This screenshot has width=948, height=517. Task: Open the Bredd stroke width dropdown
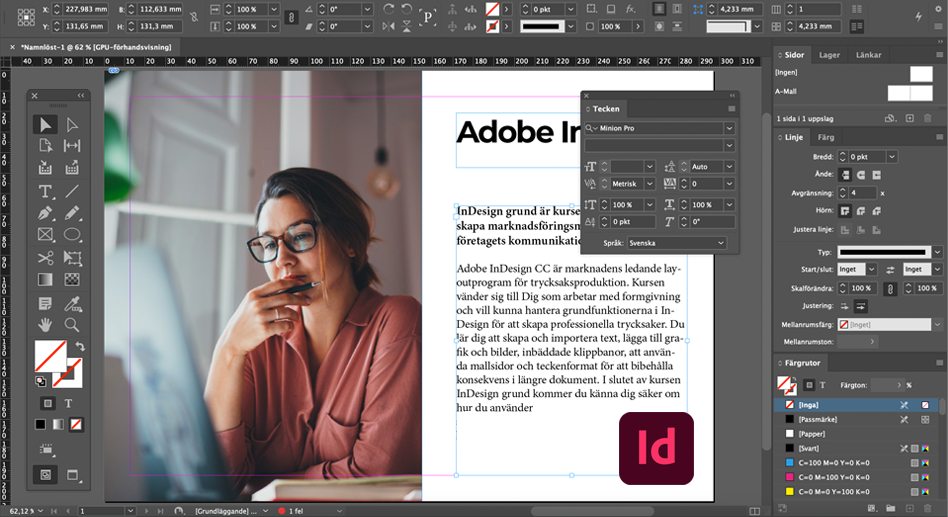click(x=892, y=157)
